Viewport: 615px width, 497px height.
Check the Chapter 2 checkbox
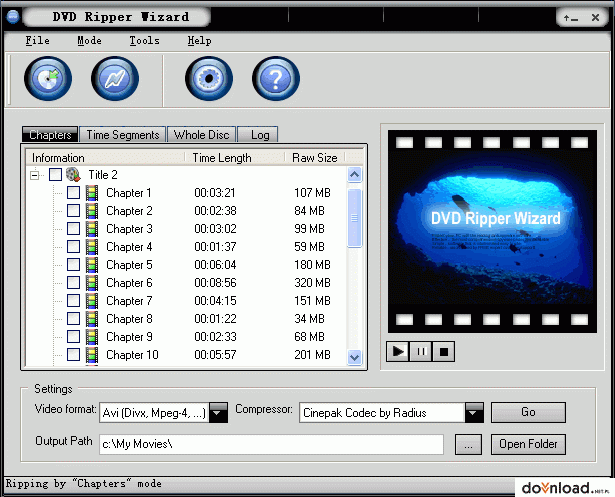[x=73, y=211]
